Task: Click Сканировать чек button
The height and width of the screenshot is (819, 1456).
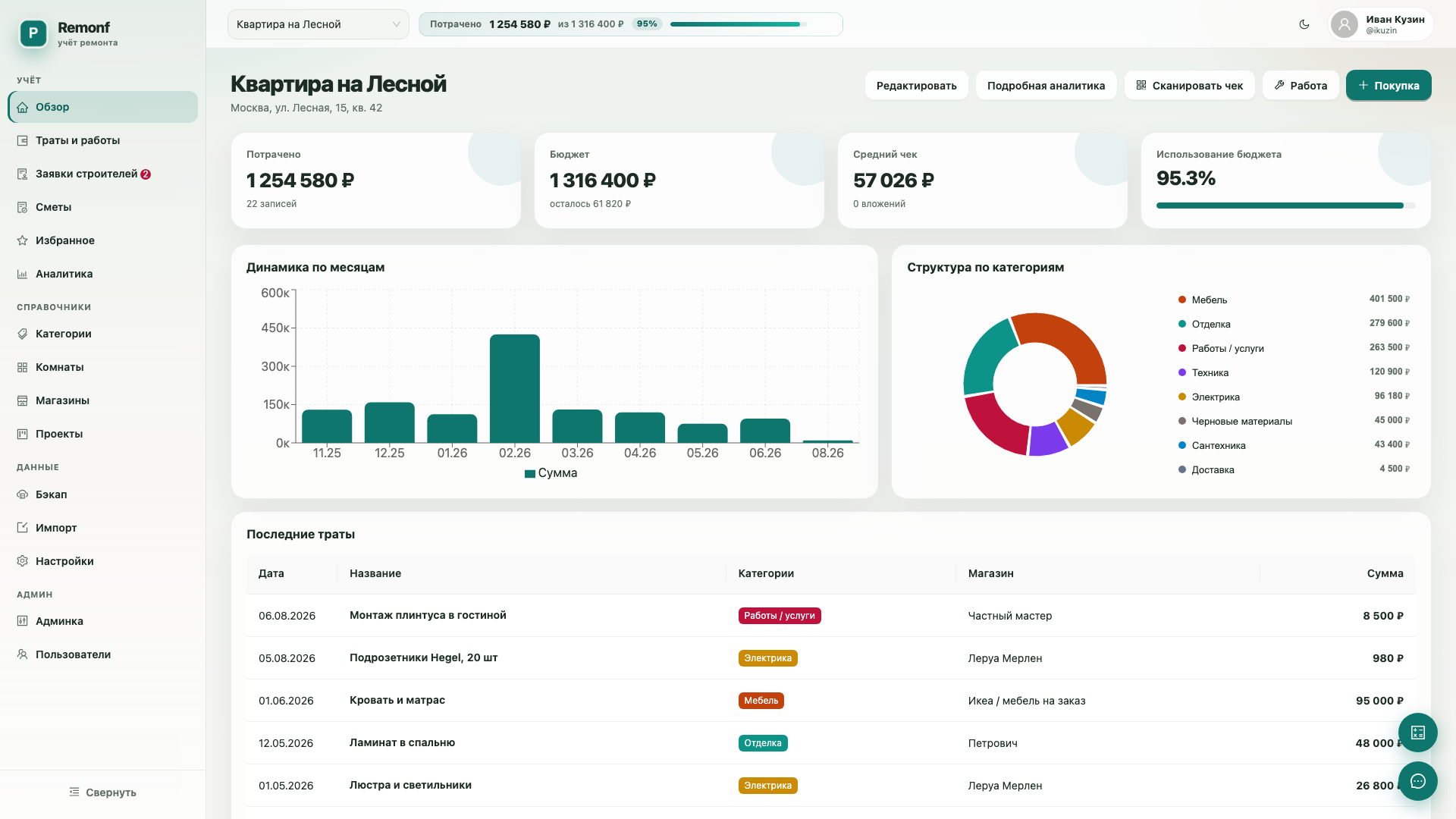Action: pyautogui.click(x=1190, y=86)
